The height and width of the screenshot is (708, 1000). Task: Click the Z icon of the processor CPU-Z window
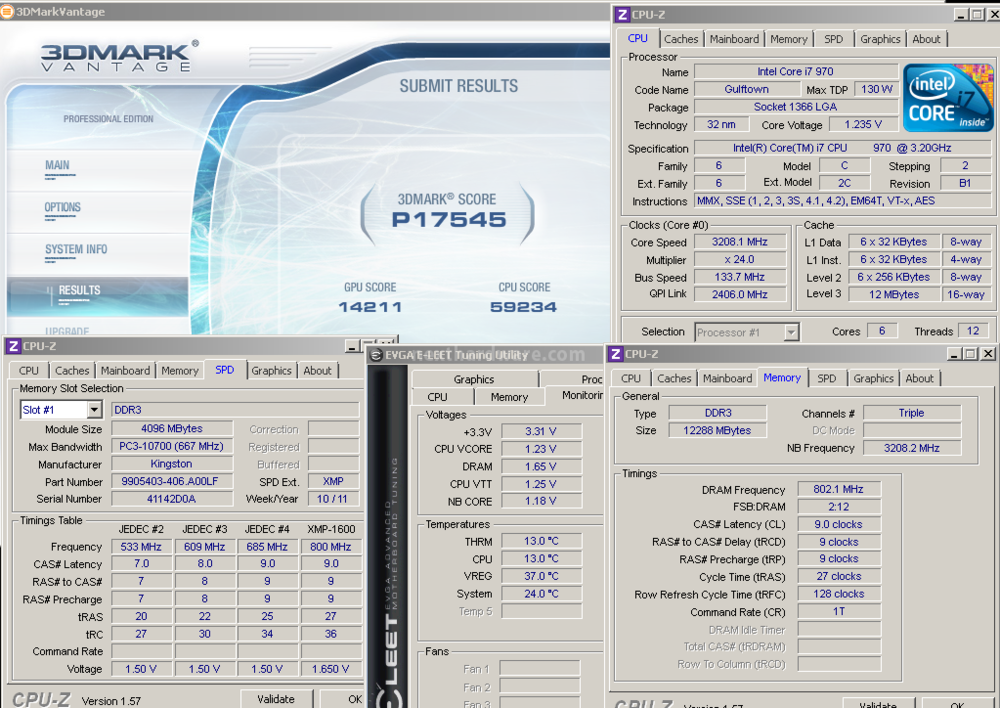[x=622, y=15]
